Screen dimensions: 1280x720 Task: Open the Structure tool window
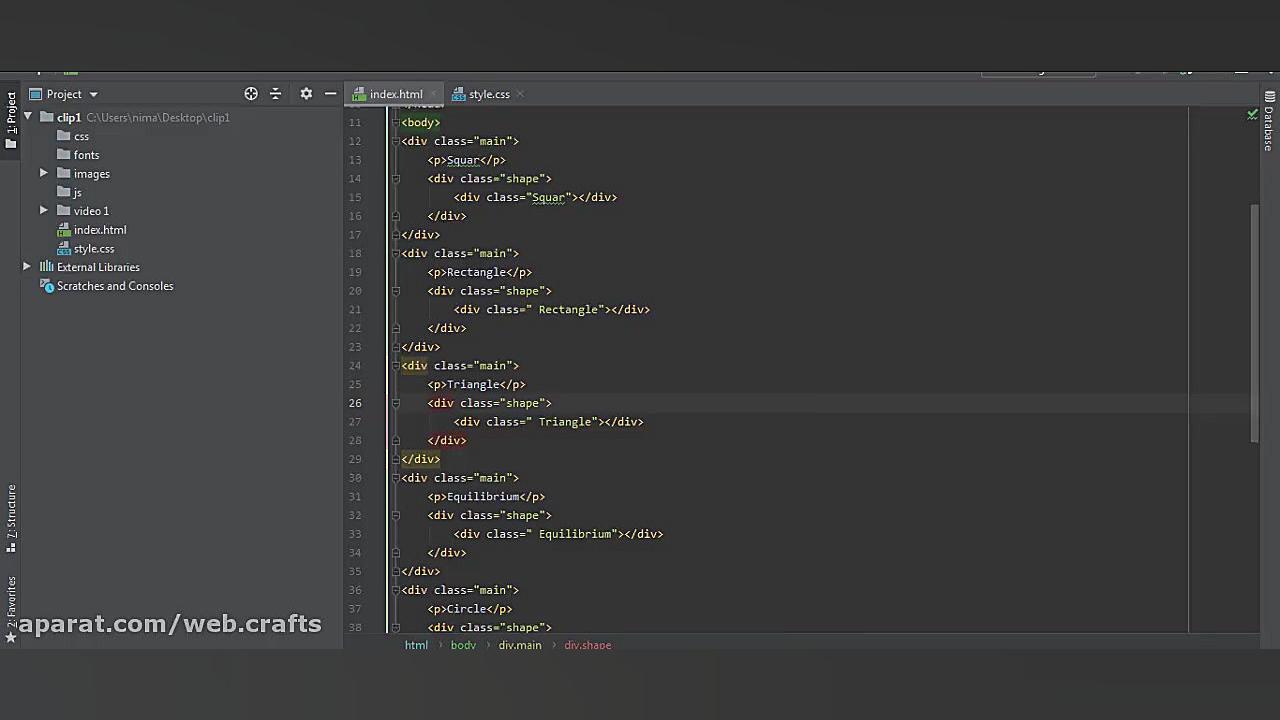(11, 510)
